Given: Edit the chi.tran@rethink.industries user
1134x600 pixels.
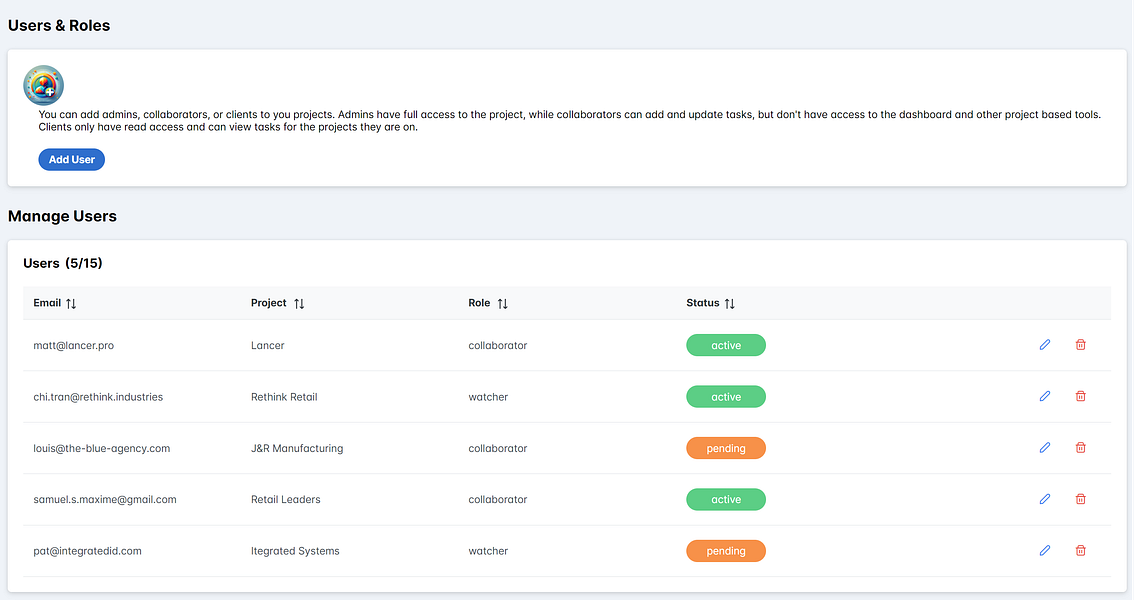Looking at the screenshot, I should [1045, 396].
